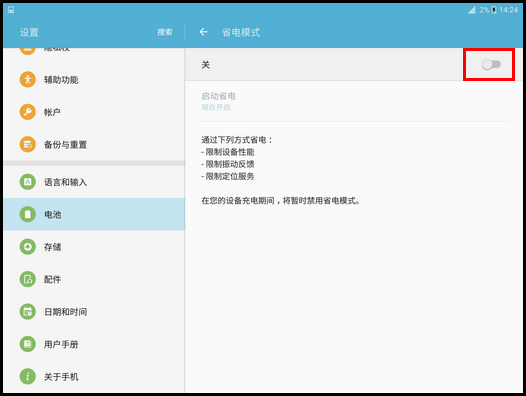
Task: Click the 配件 accessories icon
Action: 28,279
